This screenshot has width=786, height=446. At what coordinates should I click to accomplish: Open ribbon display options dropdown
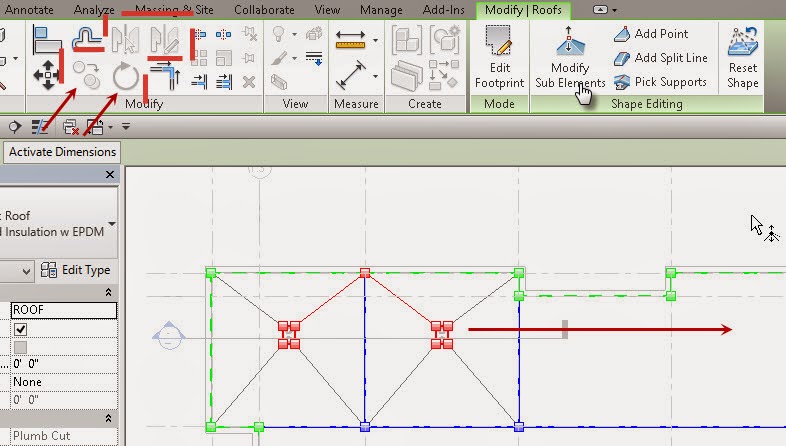605,10
